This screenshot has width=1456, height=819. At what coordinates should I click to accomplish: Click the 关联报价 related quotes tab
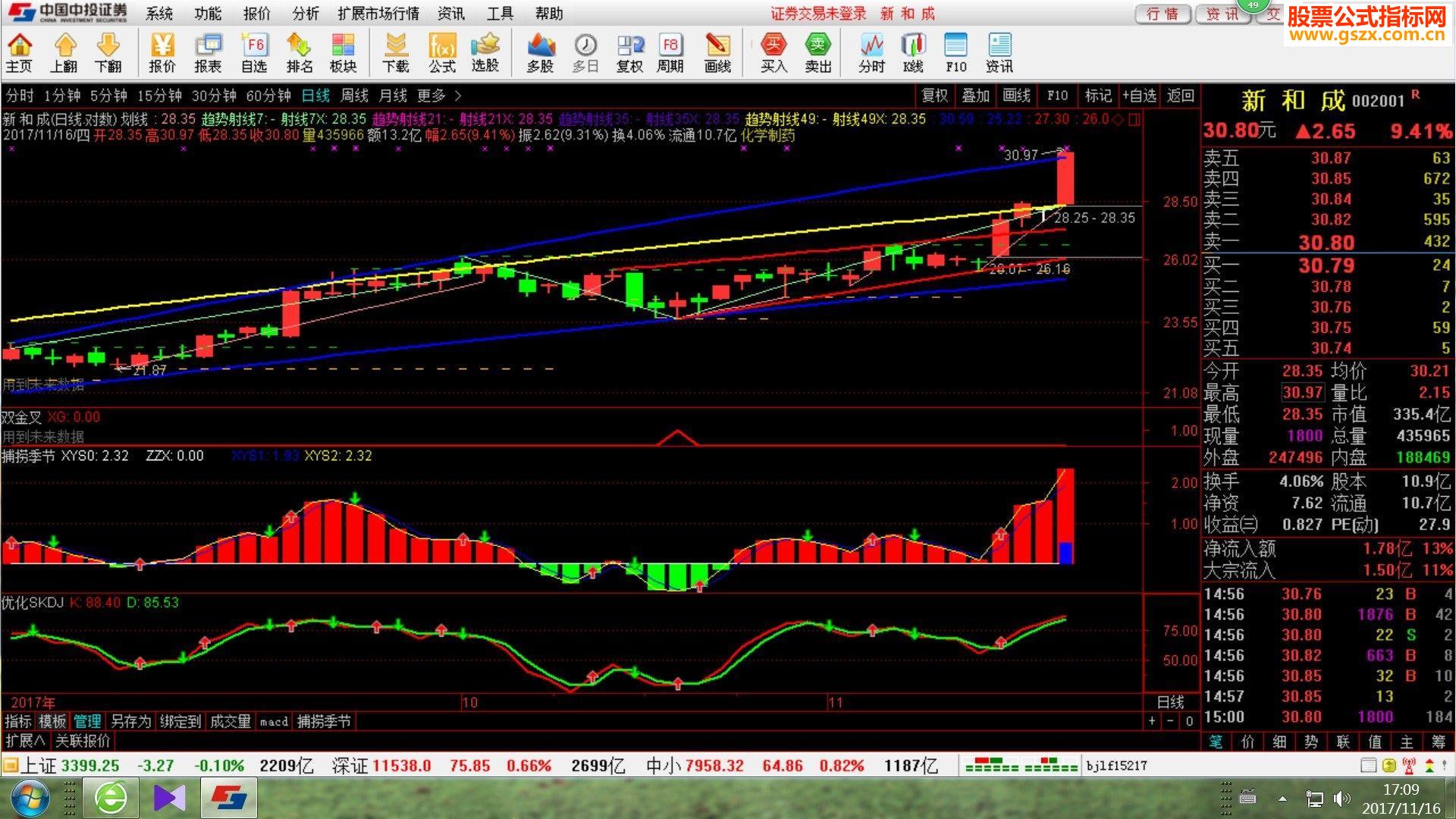pos(83,740)
